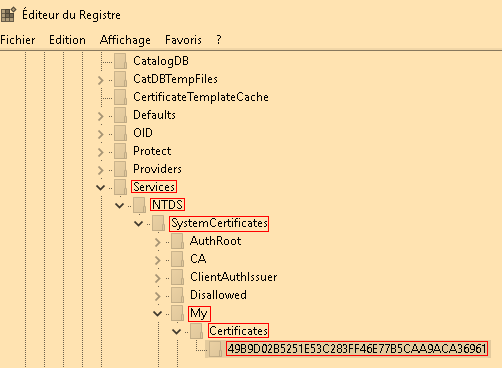Viewport: 502px width, 368px height.
Task: Expand the Providers key
Action: [x=101, y=170]
